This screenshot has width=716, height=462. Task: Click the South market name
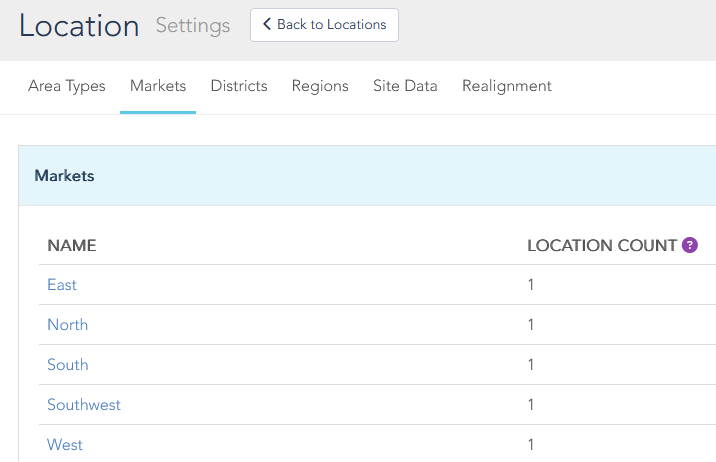coord(68,365)
